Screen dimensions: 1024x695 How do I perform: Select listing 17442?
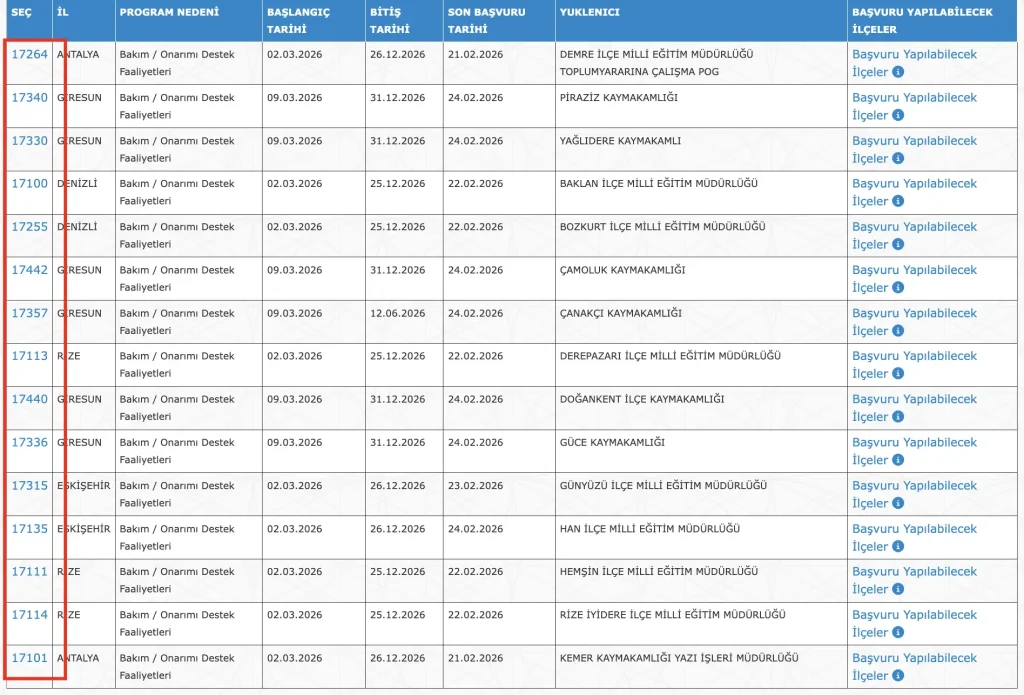(29, 270)
